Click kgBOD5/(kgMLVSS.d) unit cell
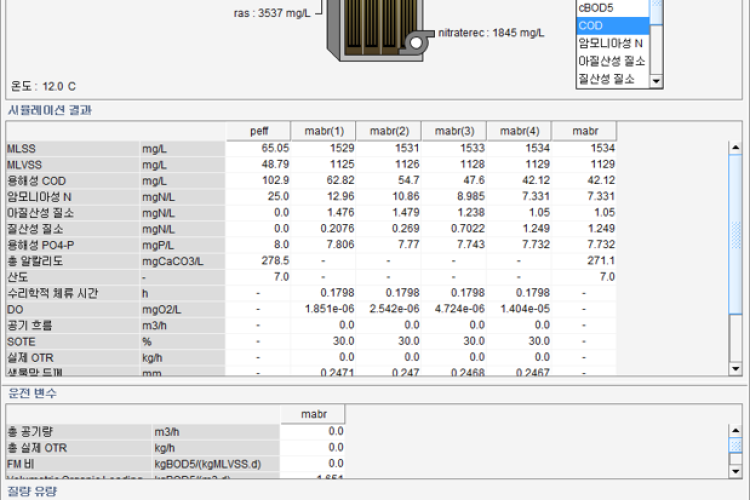Screen dimensions: 750x500 coord(216,464)
